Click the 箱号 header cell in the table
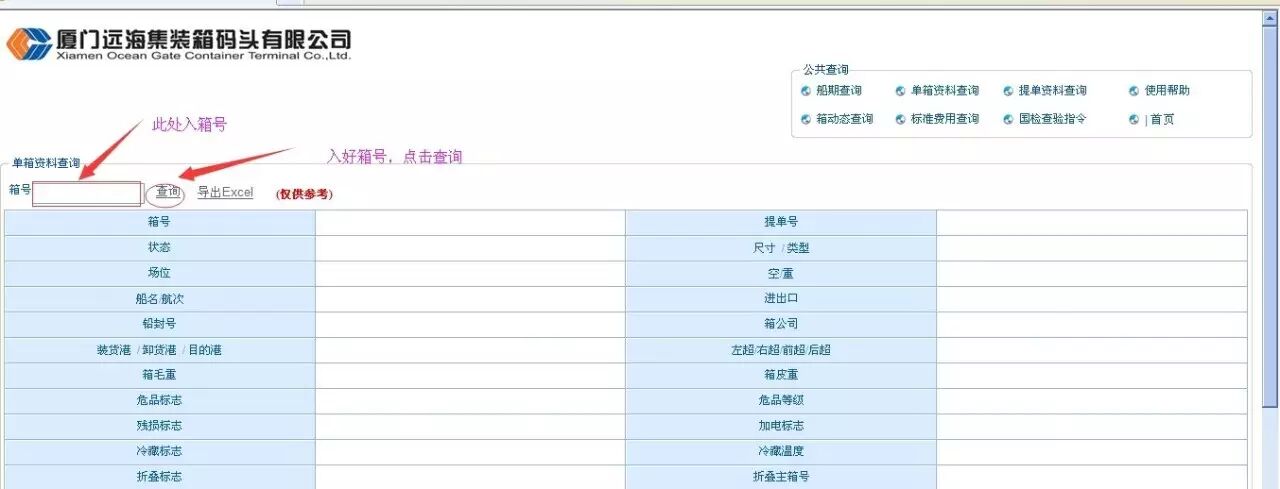The image size is (1280, 489). [160, 222]
